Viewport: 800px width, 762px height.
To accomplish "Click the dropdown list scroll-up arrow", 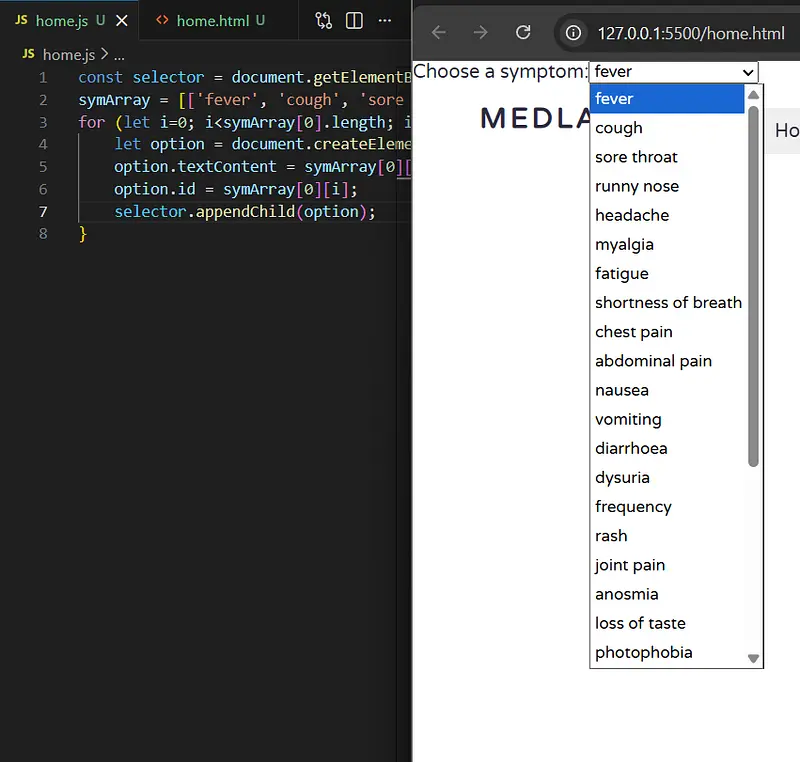I will [x=754, y=95].
